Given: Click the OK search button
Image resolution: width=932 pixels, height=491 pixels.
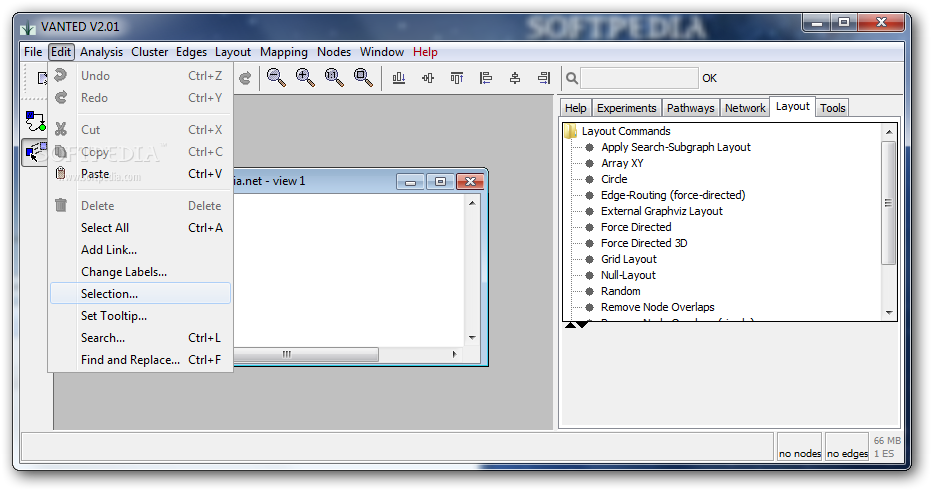Looking at the screenshot, I should 710,78.
